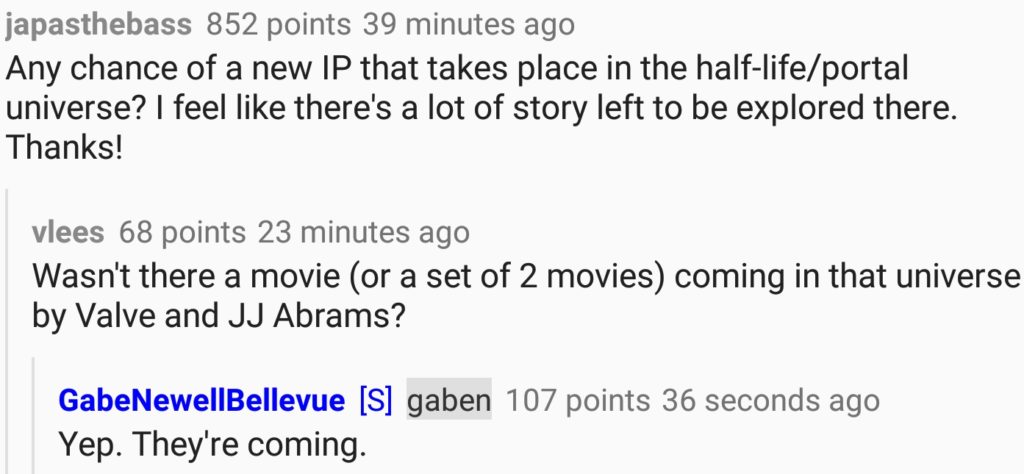Select the gaben flair badge

coord(449,401)
